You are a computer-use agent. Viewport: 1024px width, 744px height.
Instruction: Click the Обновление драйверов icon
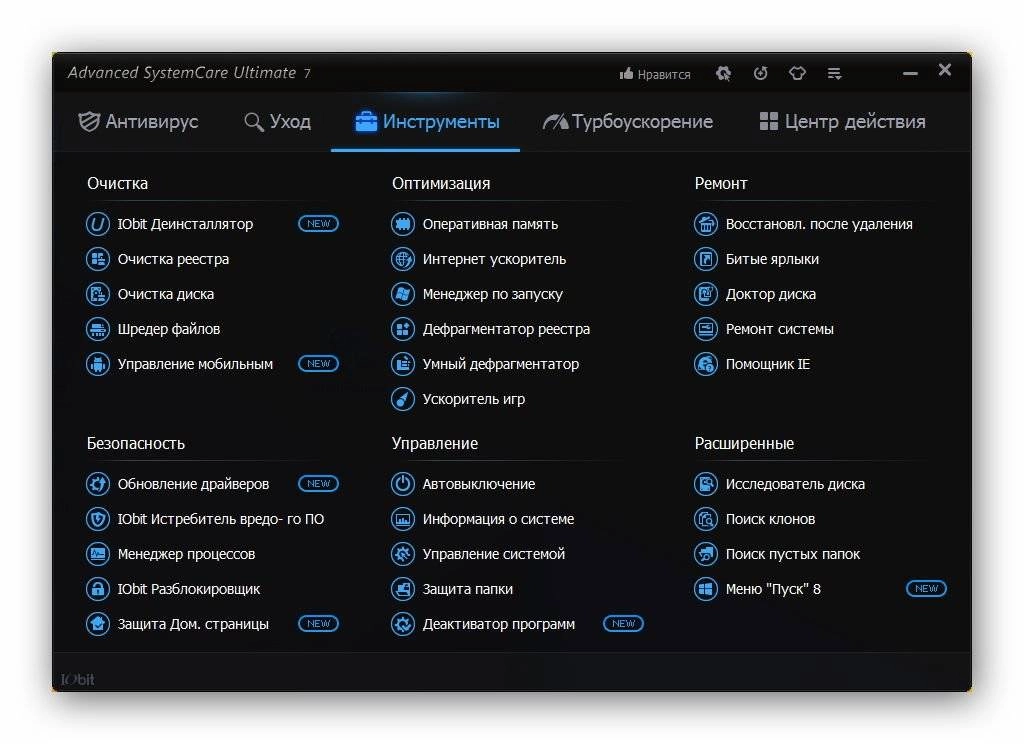pos(98,484)
